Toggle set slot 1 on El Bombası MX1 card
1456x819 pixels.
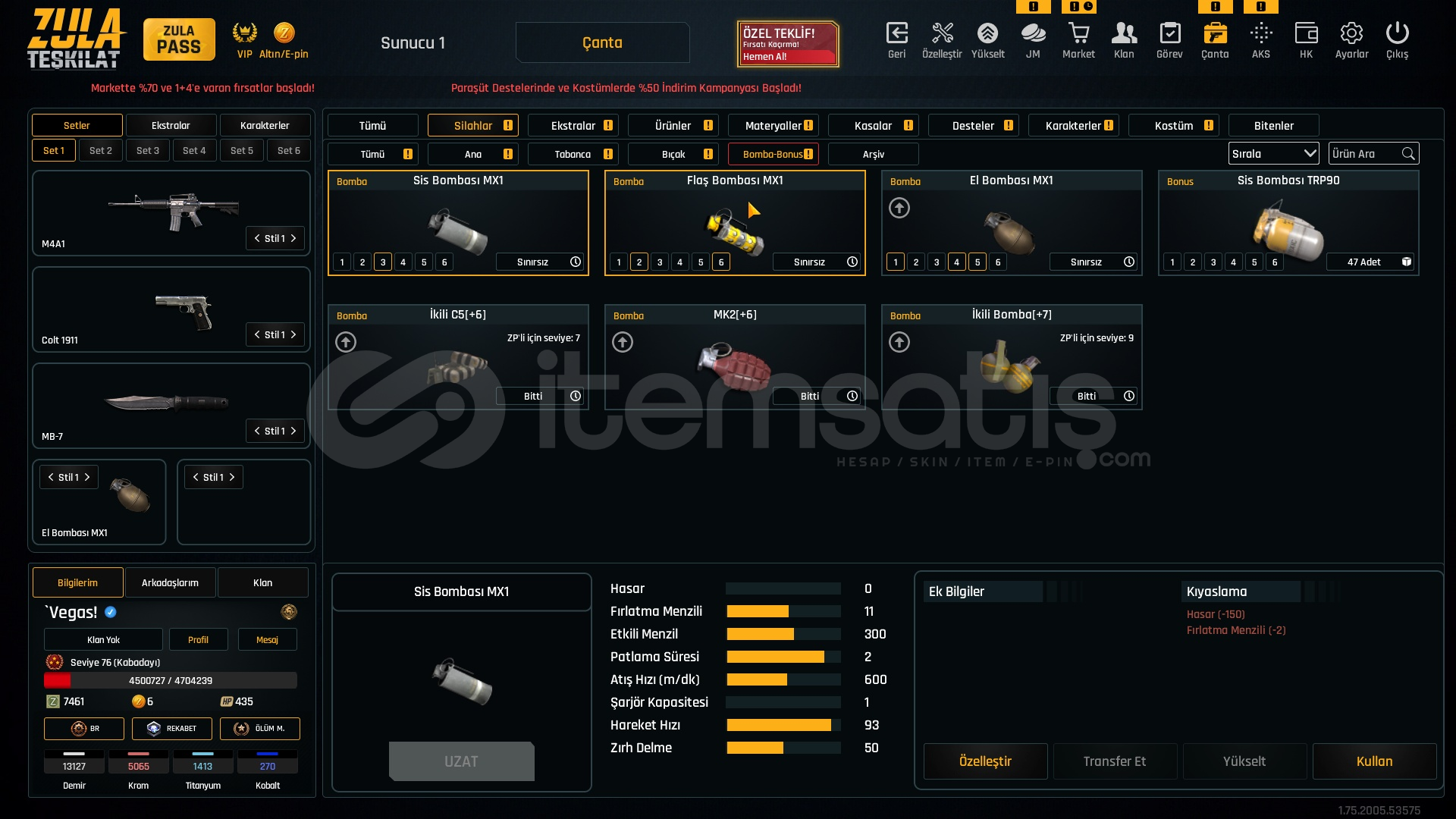896,262
